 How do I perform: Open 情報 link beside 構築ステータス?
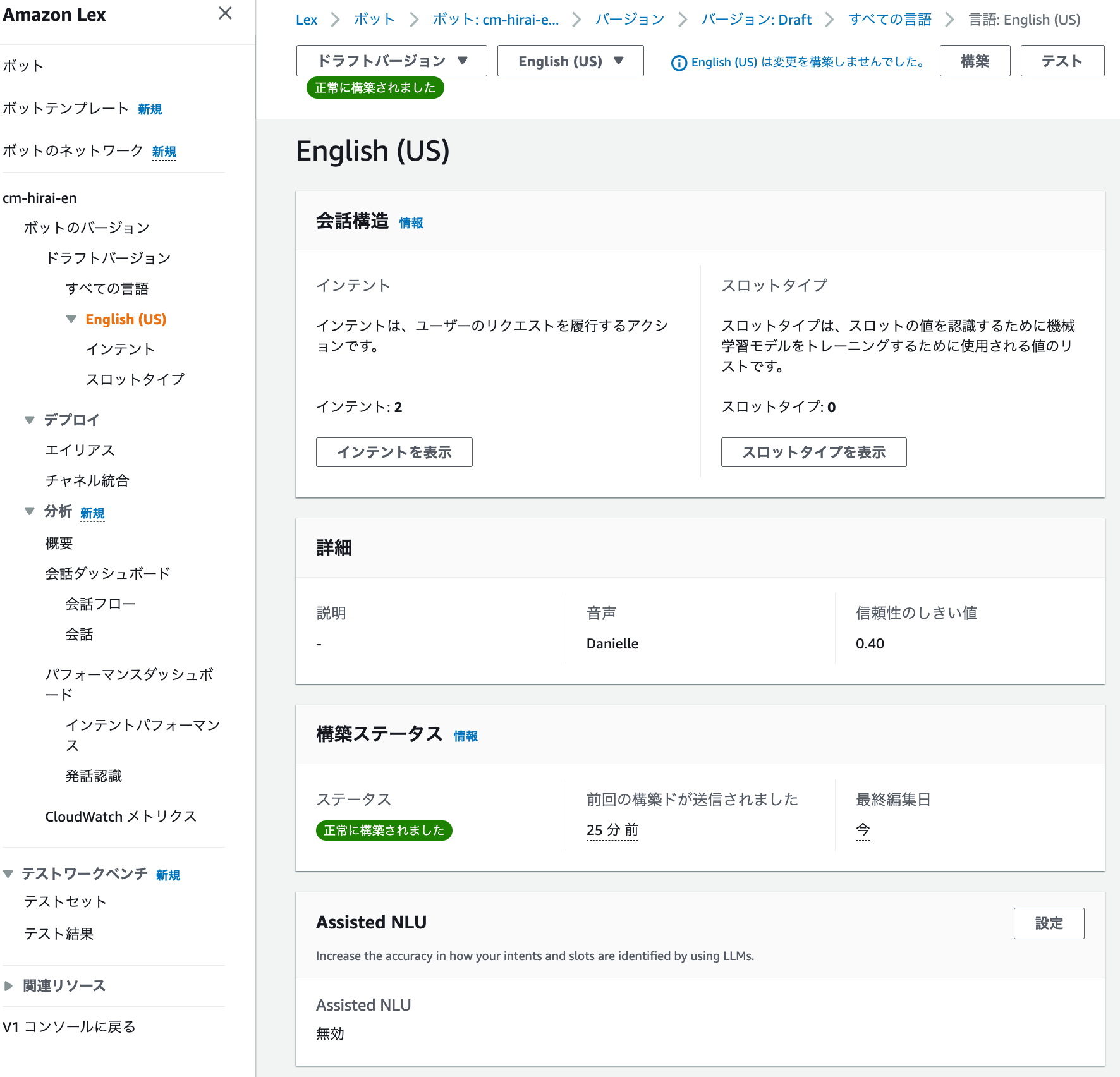465,736
